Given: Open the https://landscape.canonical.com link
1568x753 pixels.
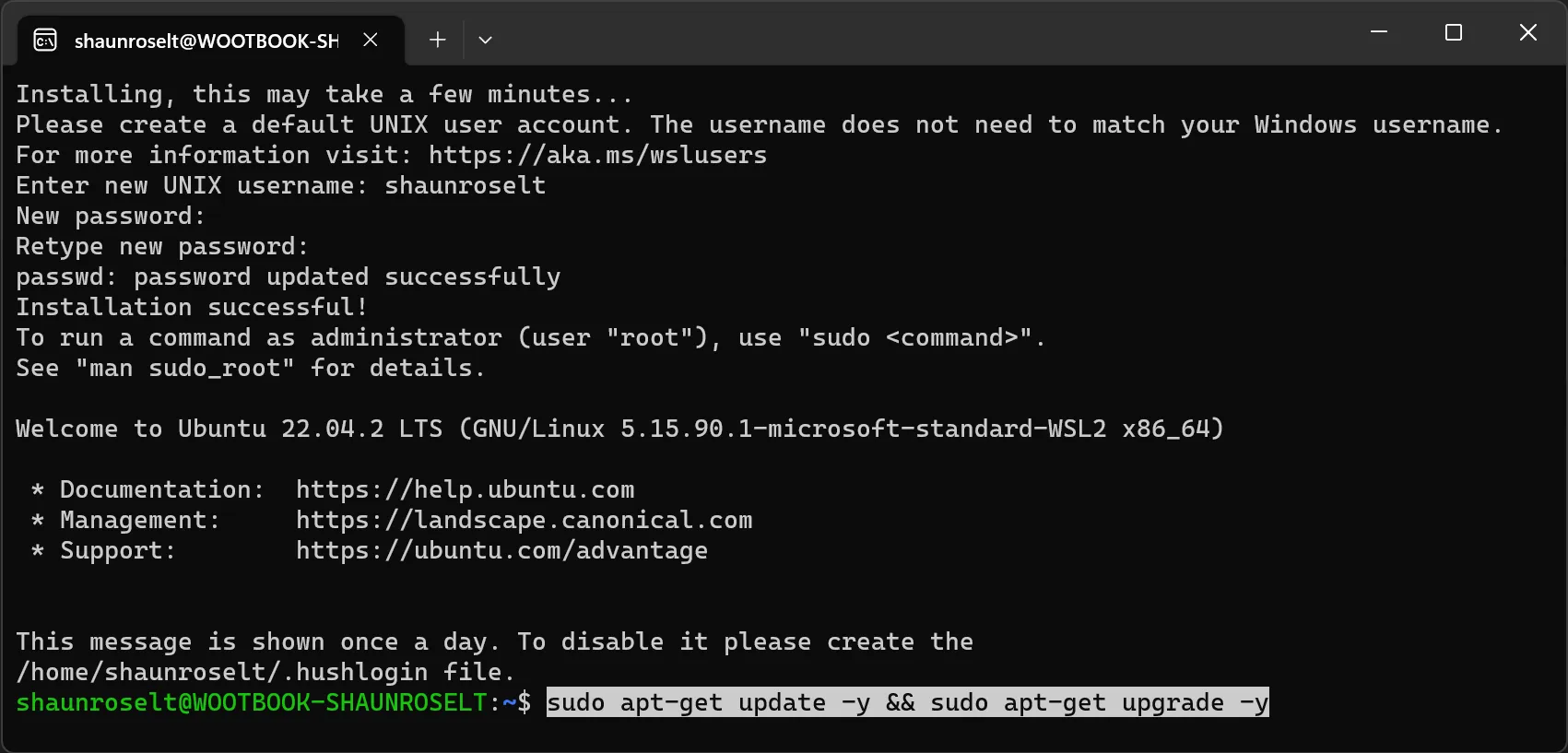Looking at the screenshot, I should (x=524, y=520).
